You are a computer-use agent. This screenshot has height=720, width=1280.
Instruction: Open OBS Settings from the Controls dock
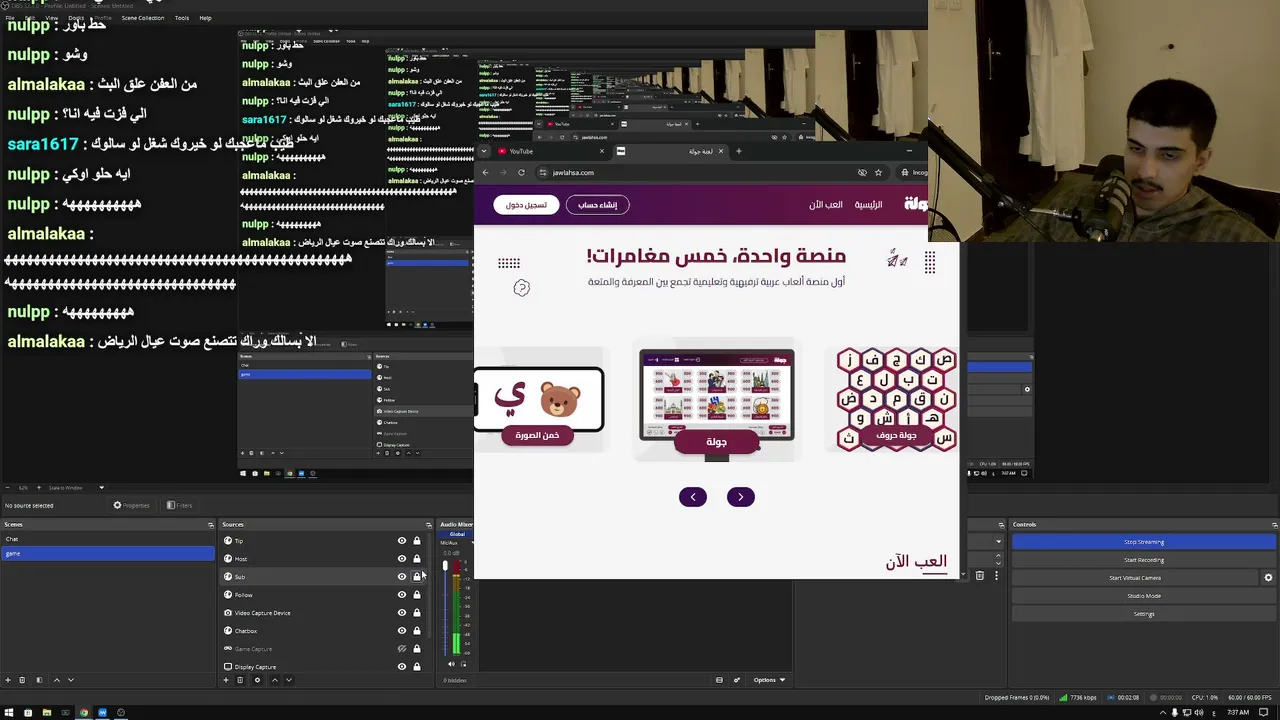coord(1144,614)
